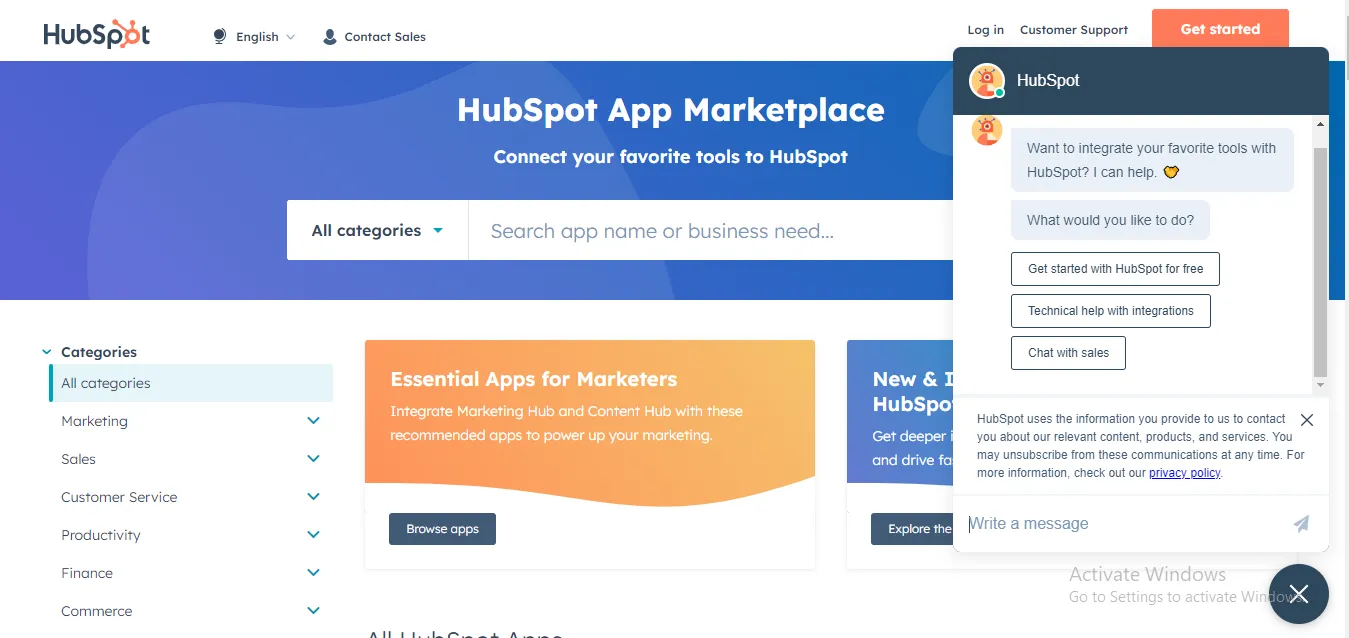The image size is (1349, 638).
Task: Click the HubSpot logo in header
Action: (97, 34)
